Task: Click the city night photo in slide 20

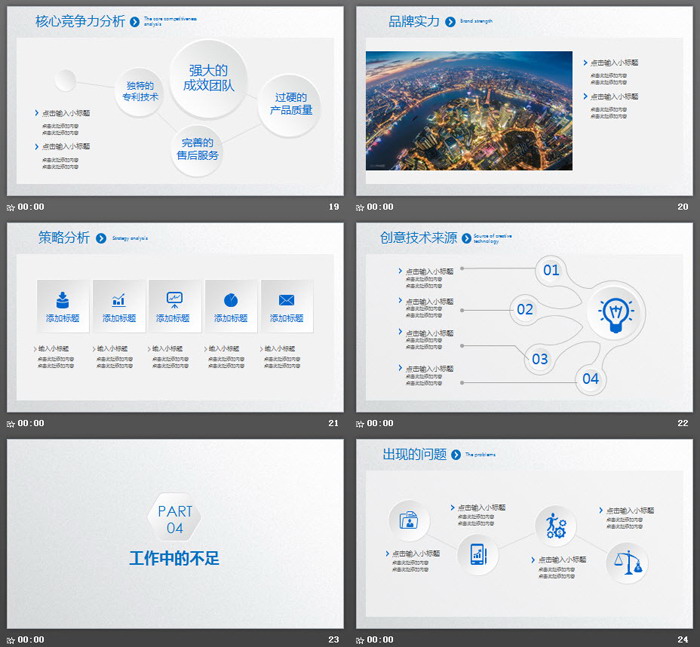Action: [x=469, y=110]
